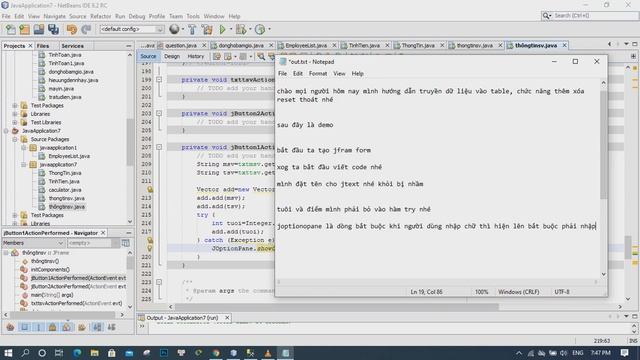Click the Save All toolbar icon
Image resolution: width=640 pixels, height=360 pixels.
[x=53, y=29]
